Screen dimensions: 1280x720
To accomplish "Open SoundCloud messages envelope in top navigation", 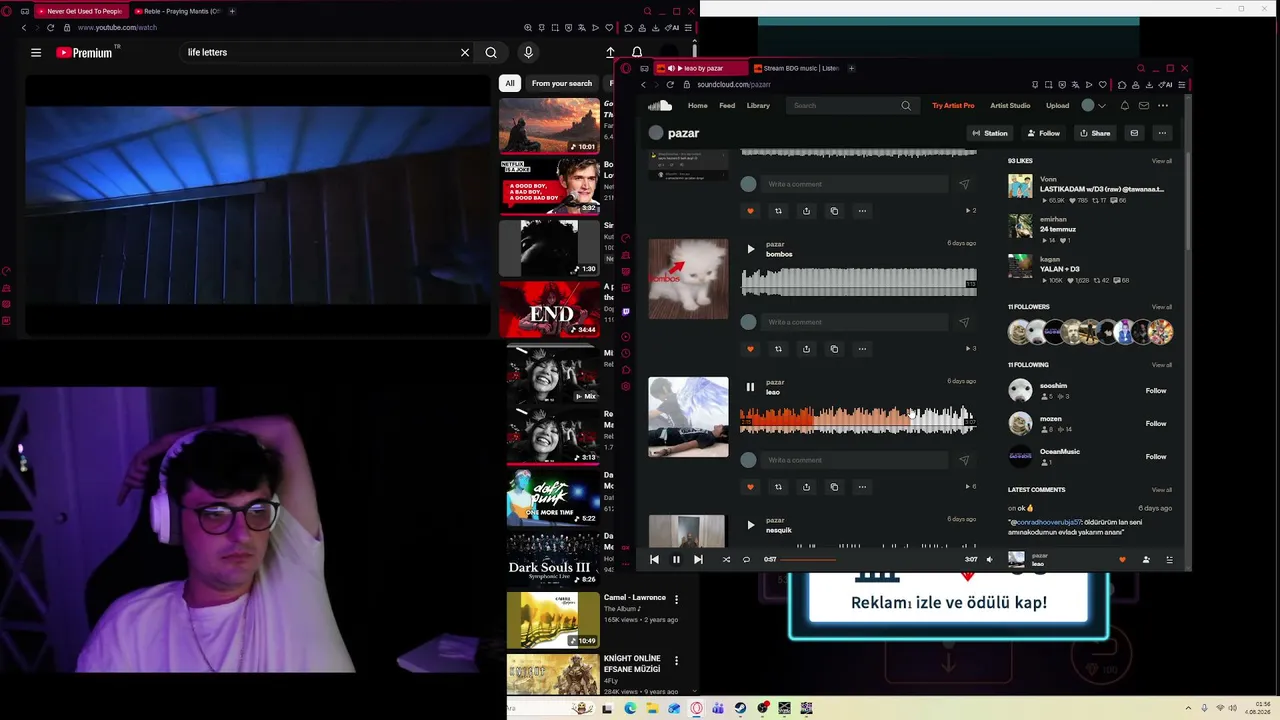I will click(x=1144, y=105).
